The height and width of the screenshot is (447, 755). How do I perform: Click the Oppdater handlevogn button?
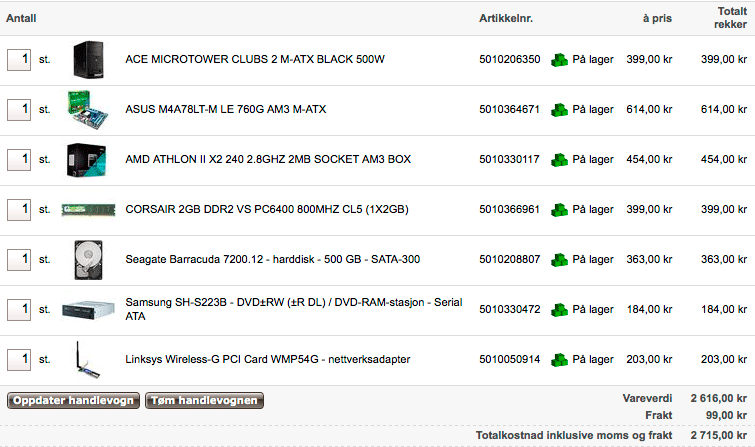73,400
